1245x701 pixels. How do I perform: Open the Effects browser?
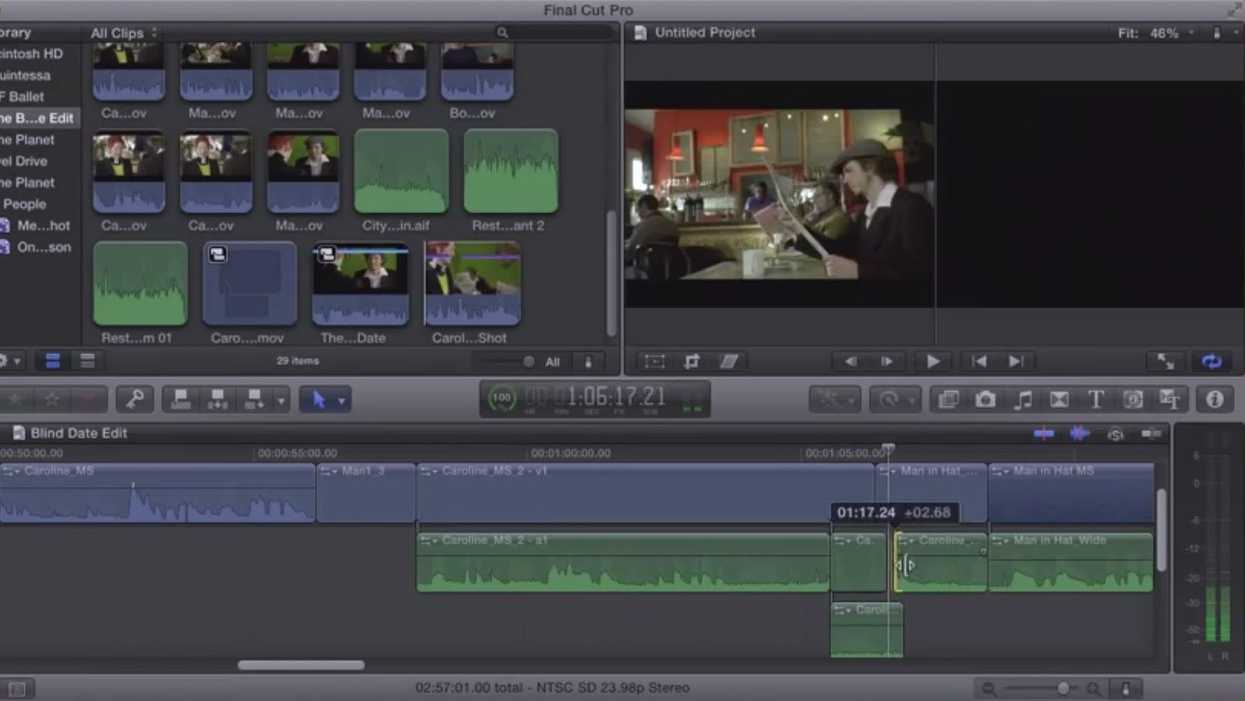(x=948, y=400)
